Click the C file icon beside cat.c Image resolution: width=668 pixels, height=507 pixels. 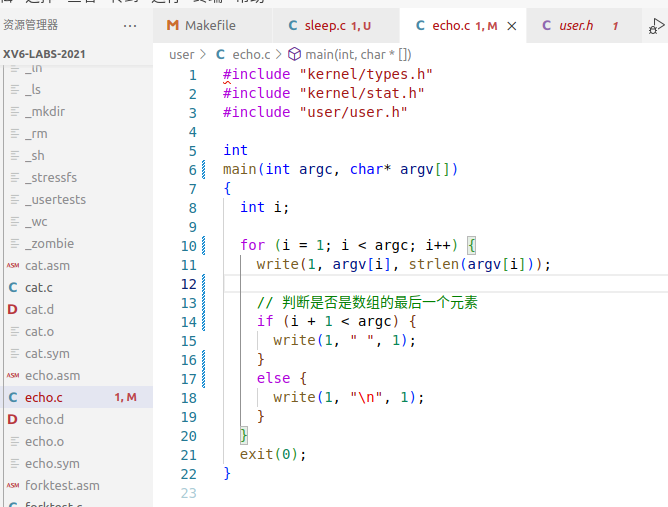coord(13,287)
